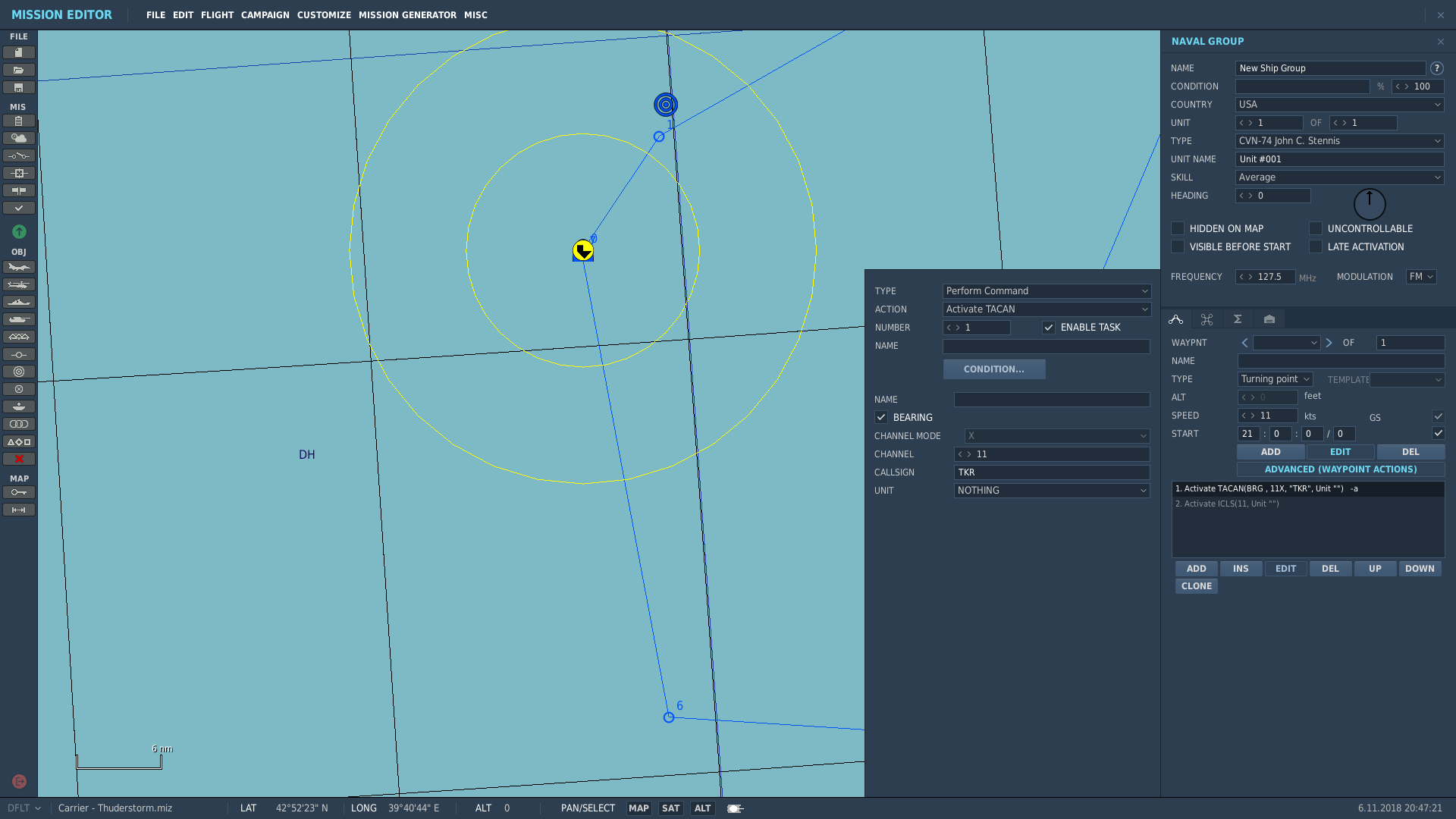Select the airplane group object tool

(19, 267)
